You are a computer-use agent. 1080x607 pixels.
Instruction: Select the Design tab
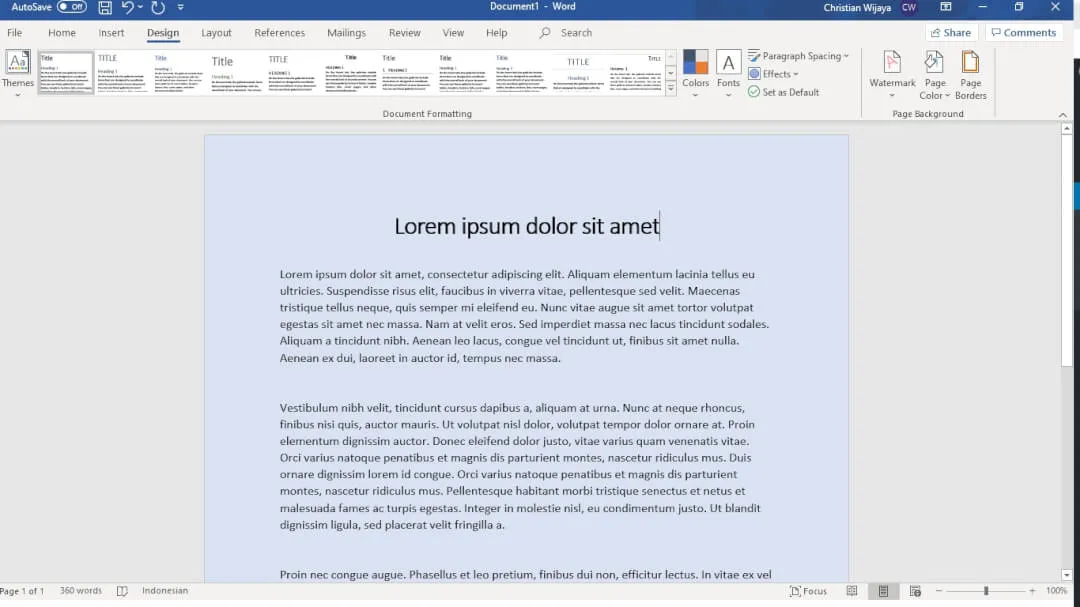(x=163, y=32)
